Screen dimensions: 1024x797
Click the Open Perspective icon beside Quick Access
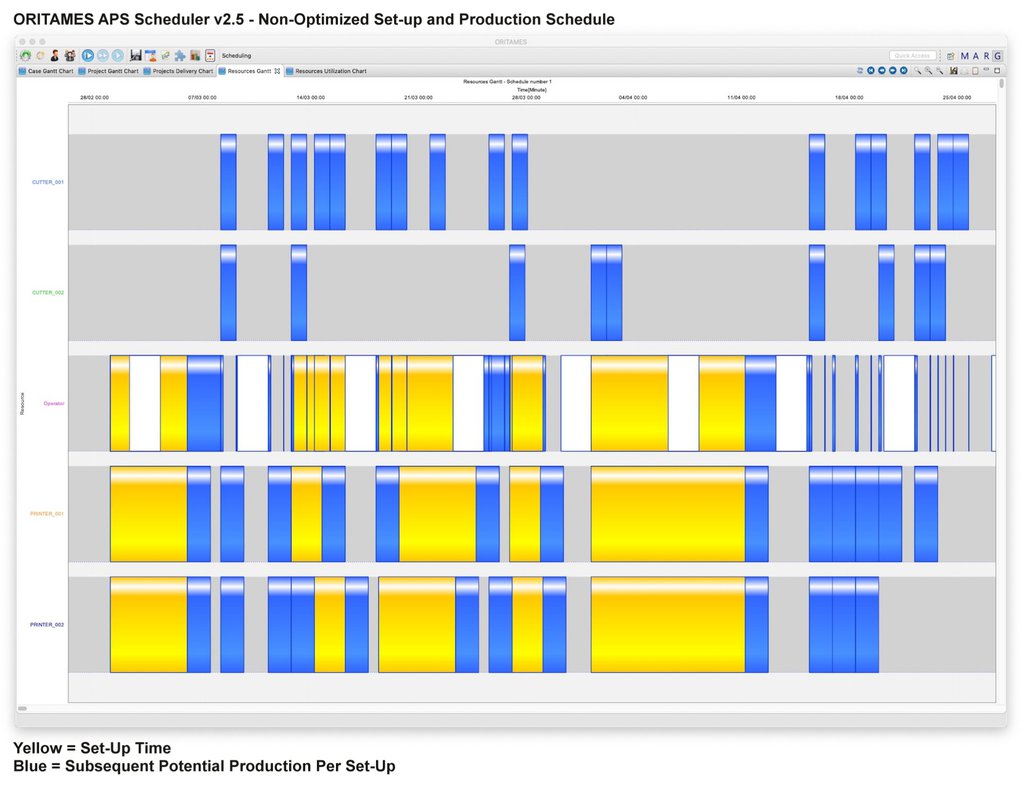coord(951,56)
